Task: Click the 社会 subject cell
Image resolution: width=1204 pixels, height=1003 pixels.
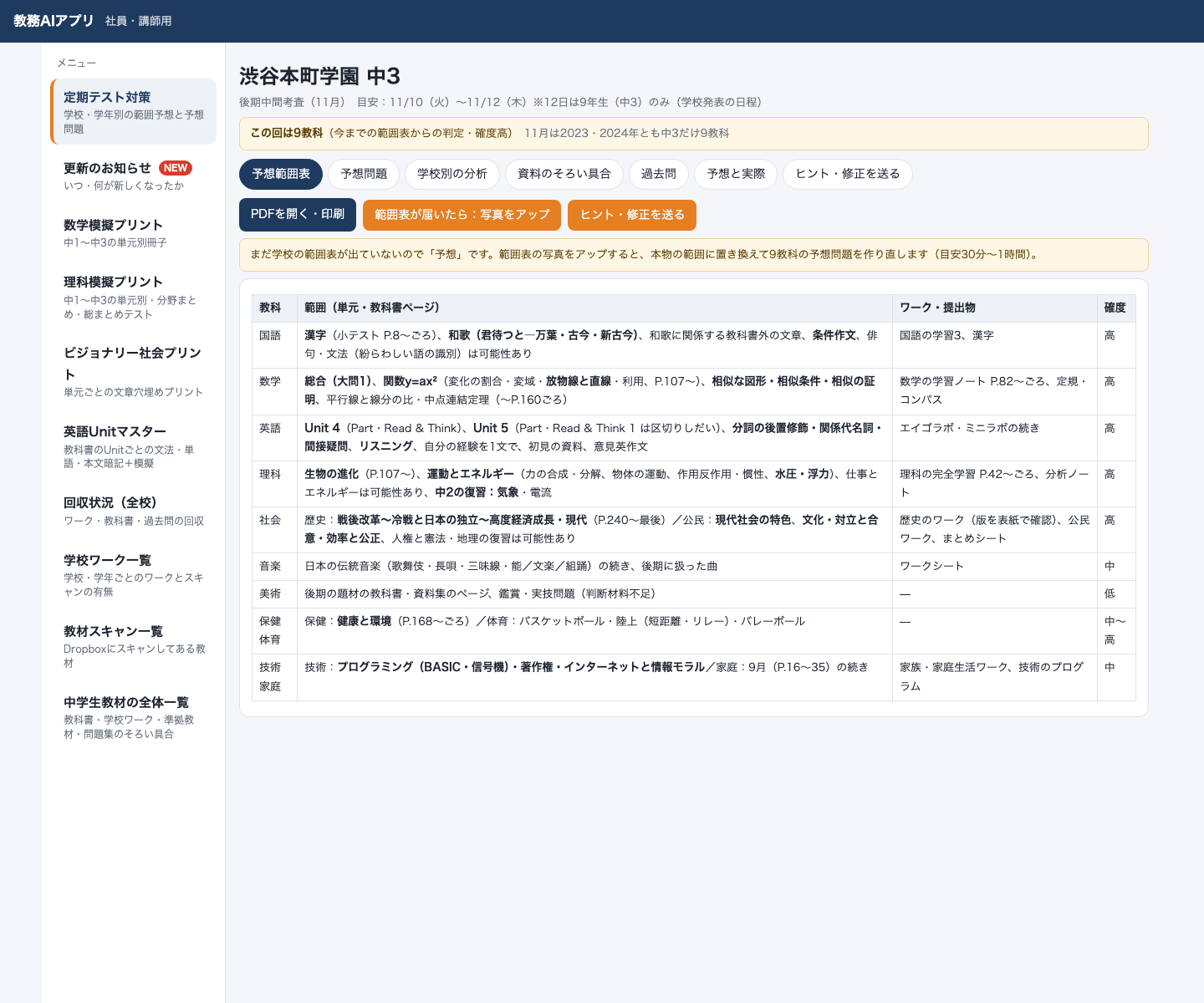Action: pos(274,530)
